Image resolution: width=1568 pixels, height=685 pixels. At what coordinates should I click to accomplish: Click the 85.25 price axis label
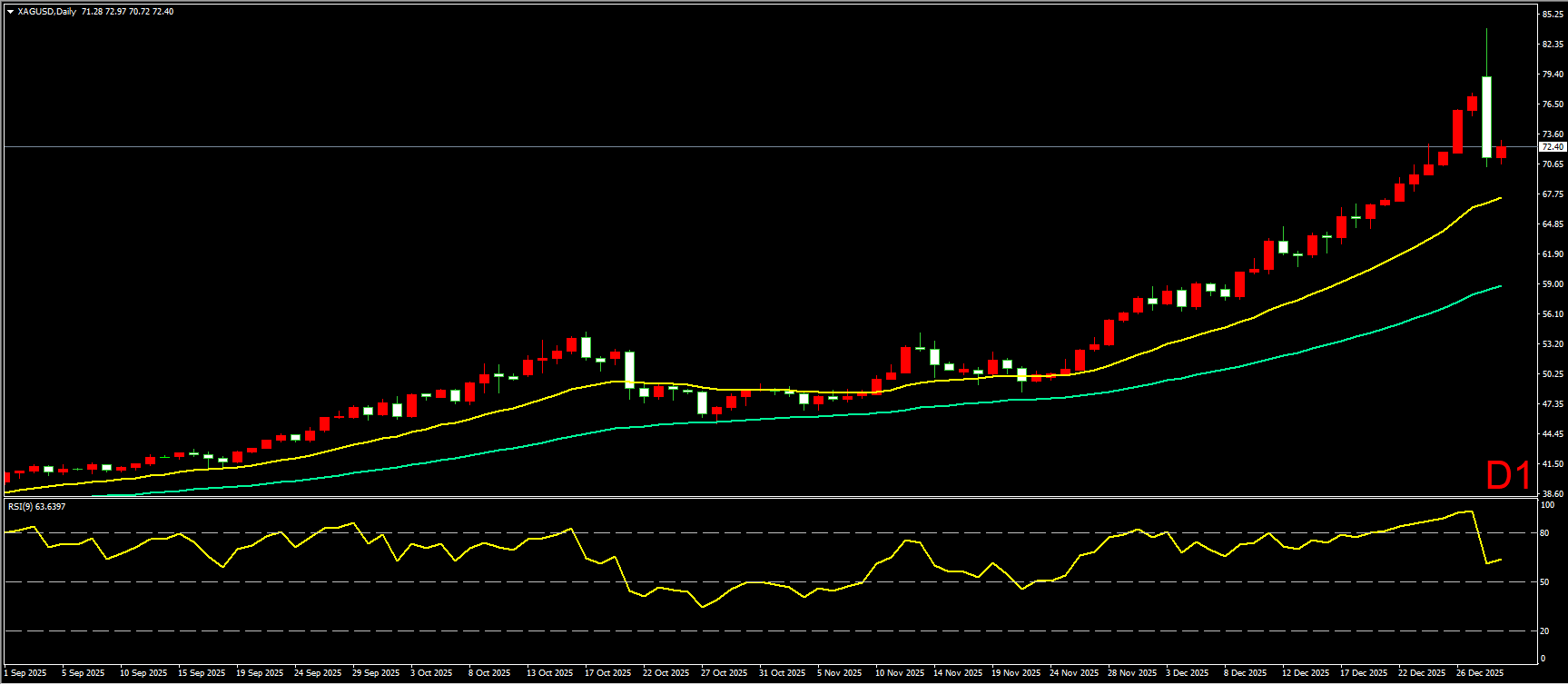click(x=1552, y=15)
